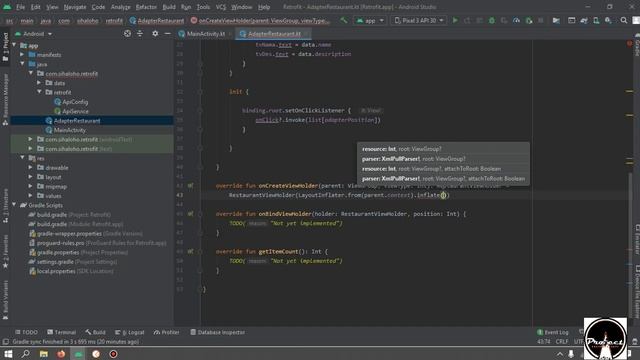The width and height of the screenshot is (640, 360).
Task: Collapse the app module tree node
Action: pyautogui.click(x=15, y=45)
